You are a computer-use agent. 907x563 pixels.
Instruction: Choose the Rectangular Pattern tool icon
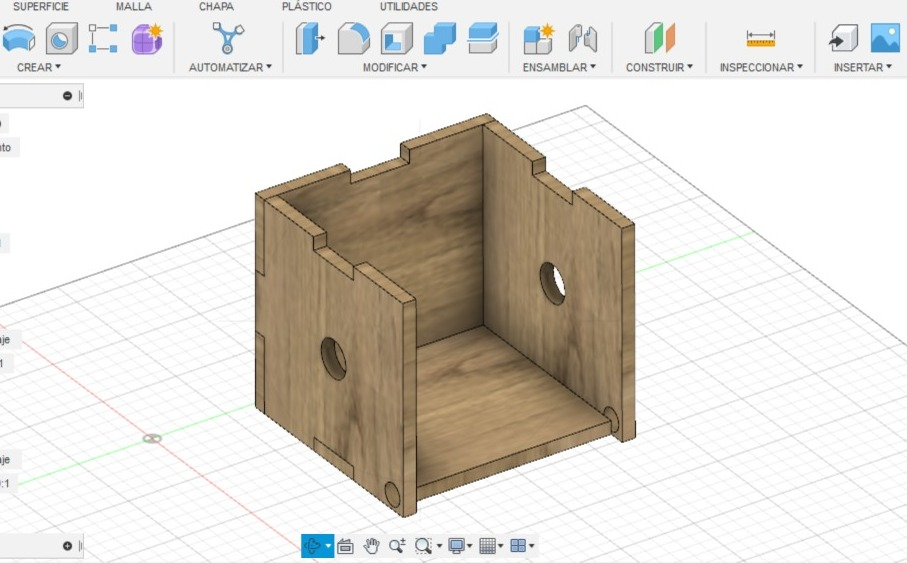[x=104, y=39]
